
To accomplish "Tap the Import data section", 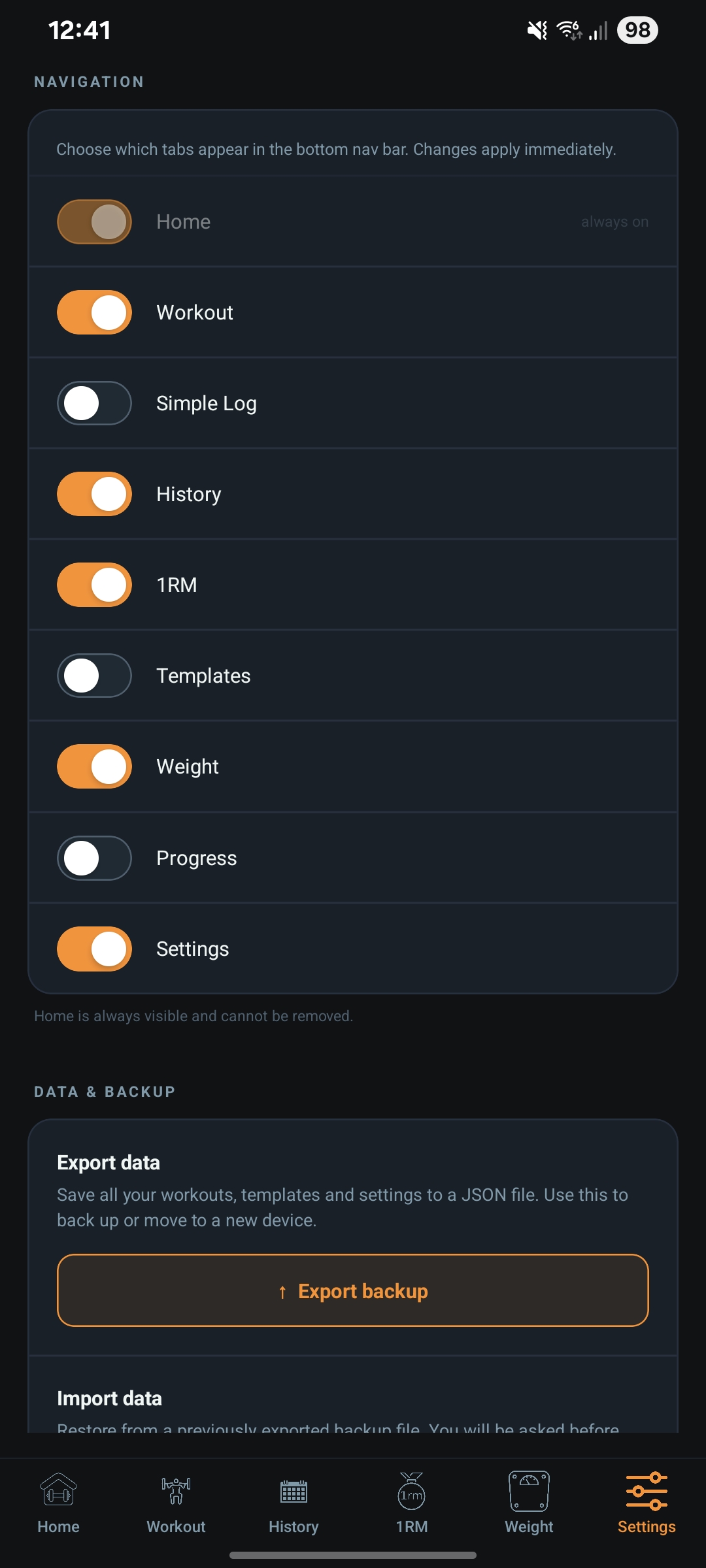I will (x=110, y=1398).
